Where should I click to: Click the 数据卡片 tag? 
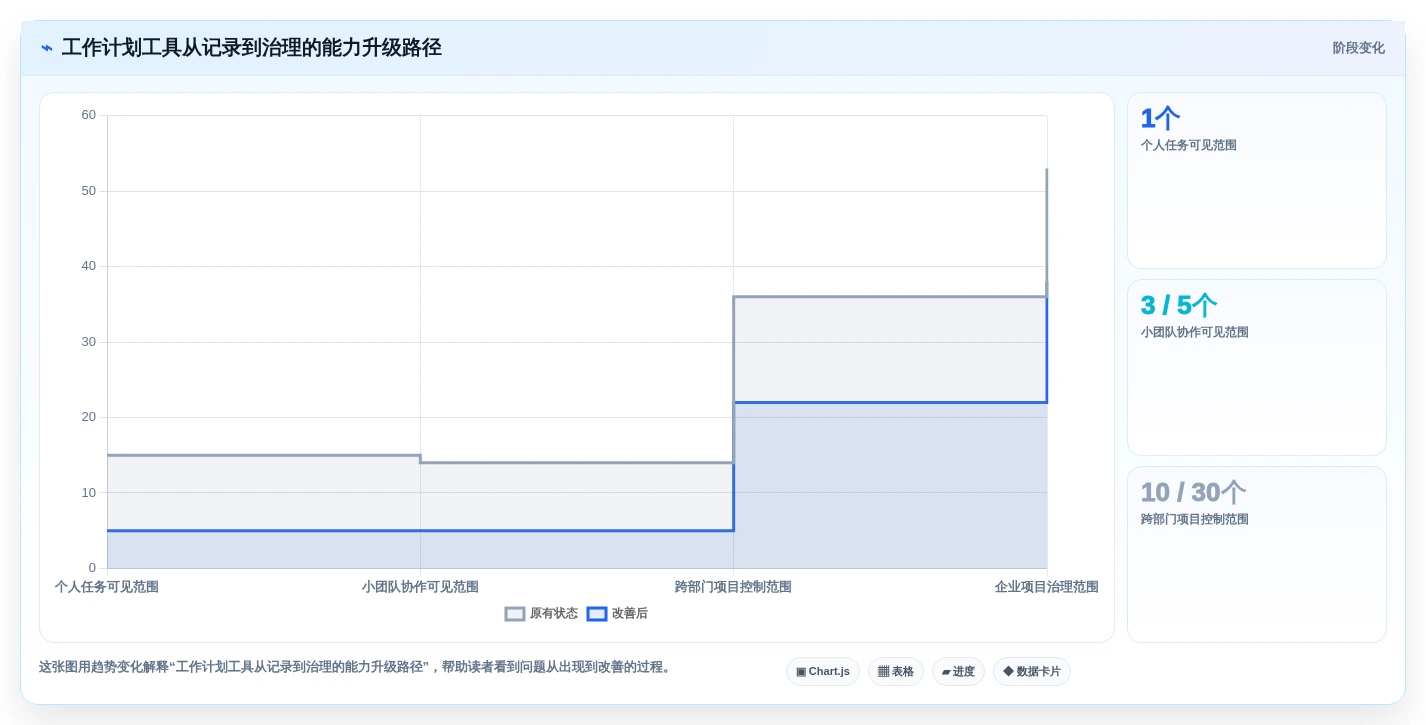tap(1032, 672)
